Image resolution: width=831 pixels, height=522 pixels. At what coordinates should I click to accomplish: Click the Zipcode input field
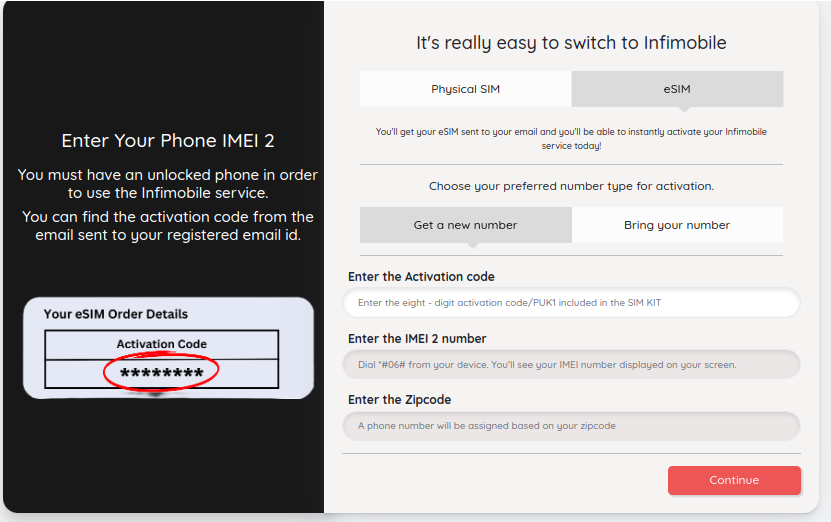tap(571, 426)
